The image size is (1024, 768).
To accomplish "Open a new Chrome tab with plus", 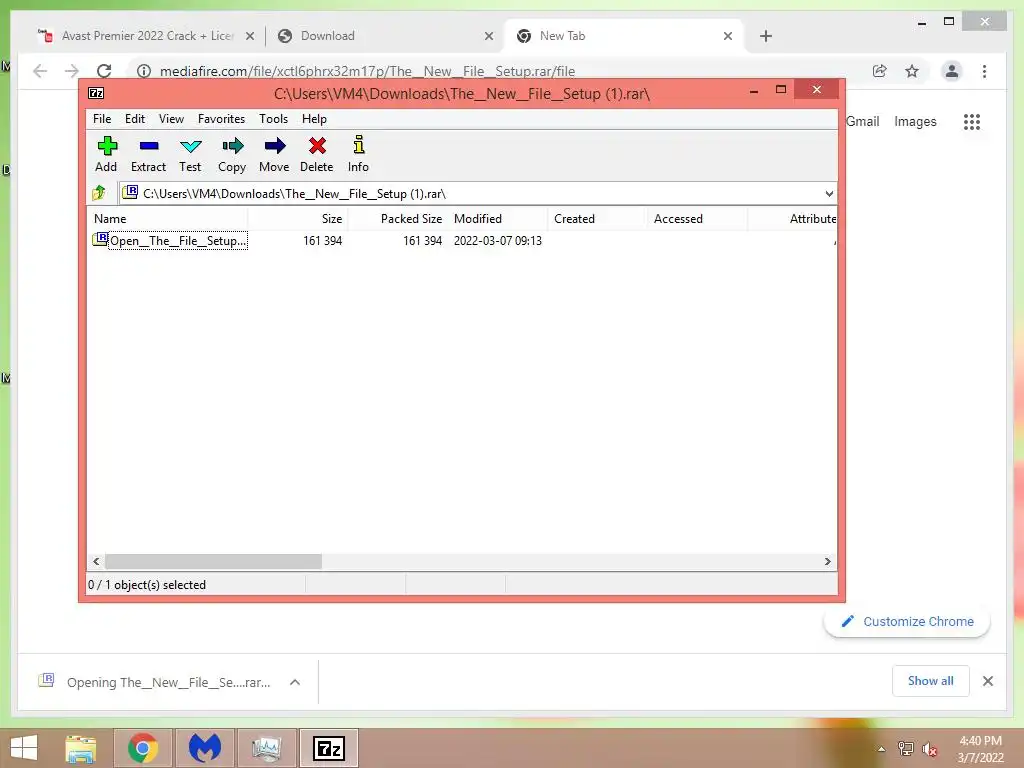I will (x=766, y=36).
